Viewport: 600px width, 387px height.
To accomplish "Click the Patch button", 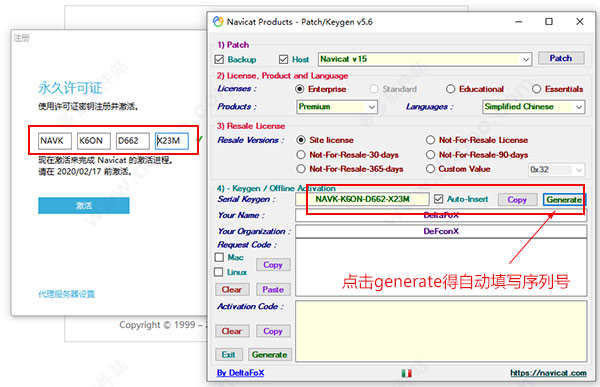I will click(x=561, y=58).
